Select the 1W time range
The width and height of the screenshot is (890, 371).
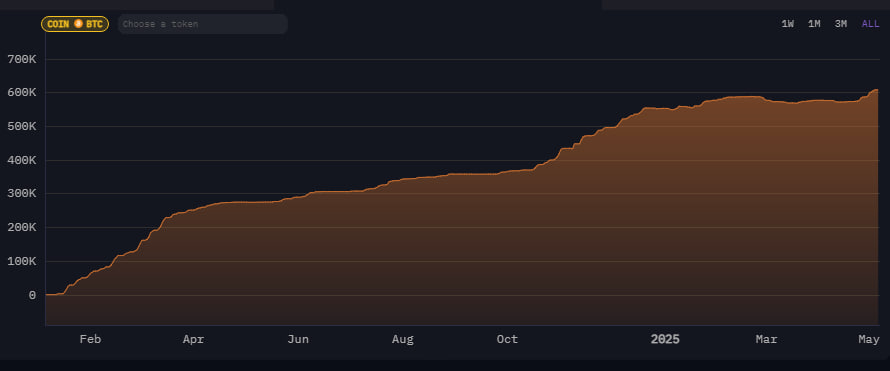click(x=787, y=24)
